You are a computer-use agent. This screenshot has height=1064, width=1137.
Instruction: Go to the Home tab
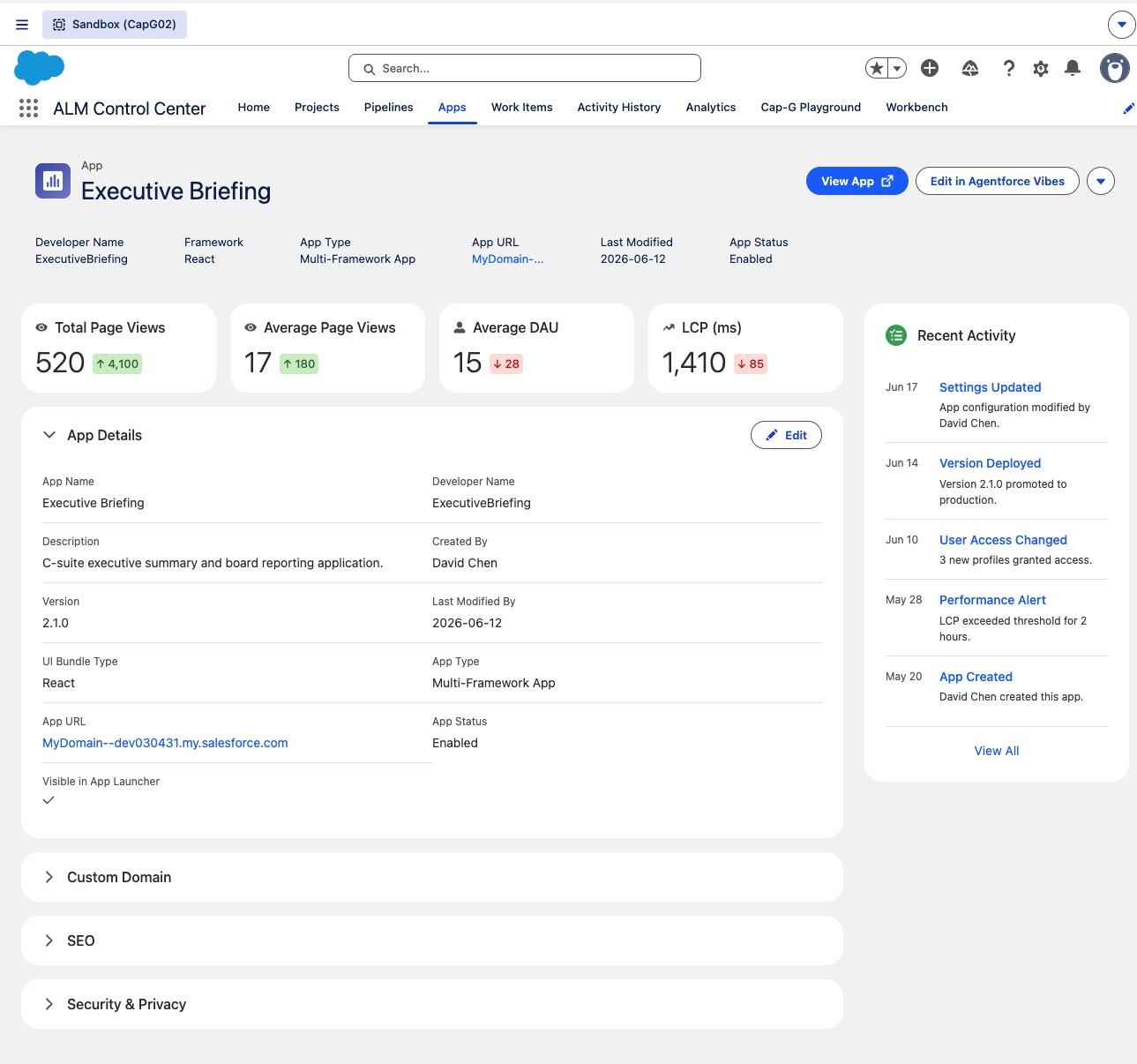pos(254,107)
